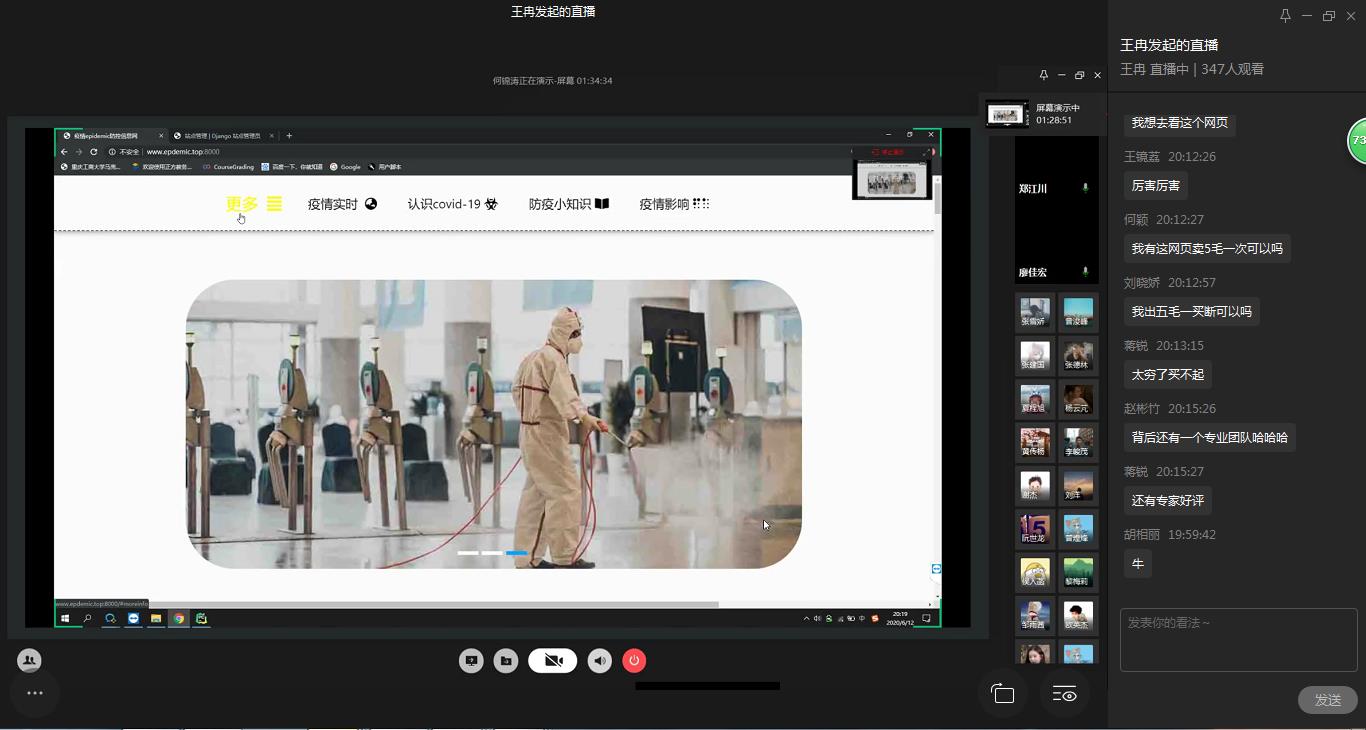The height and width of the screenshot is (730, 1366).
Task: Open the 防疫小知识 navigation item
Action: [x=568, y=204]
